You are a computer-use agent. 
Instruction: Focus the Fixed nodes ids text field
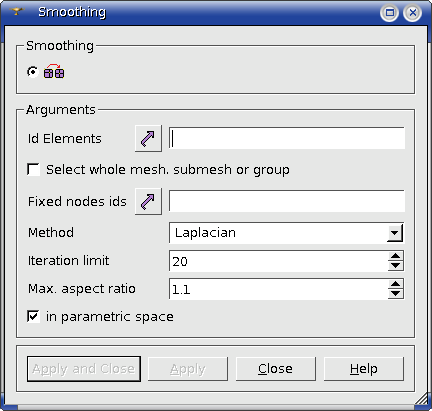[x=287, y=201]
